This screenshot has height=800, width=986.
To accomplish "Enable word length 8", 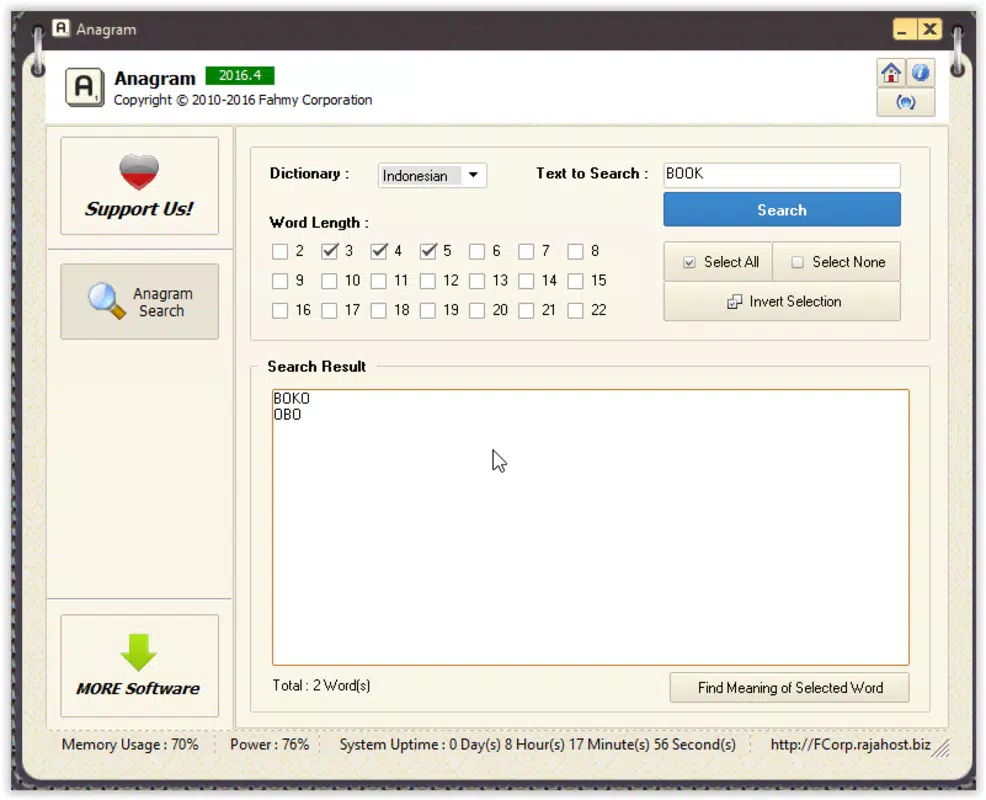I will pyautogui.click(x=575, y=252).
